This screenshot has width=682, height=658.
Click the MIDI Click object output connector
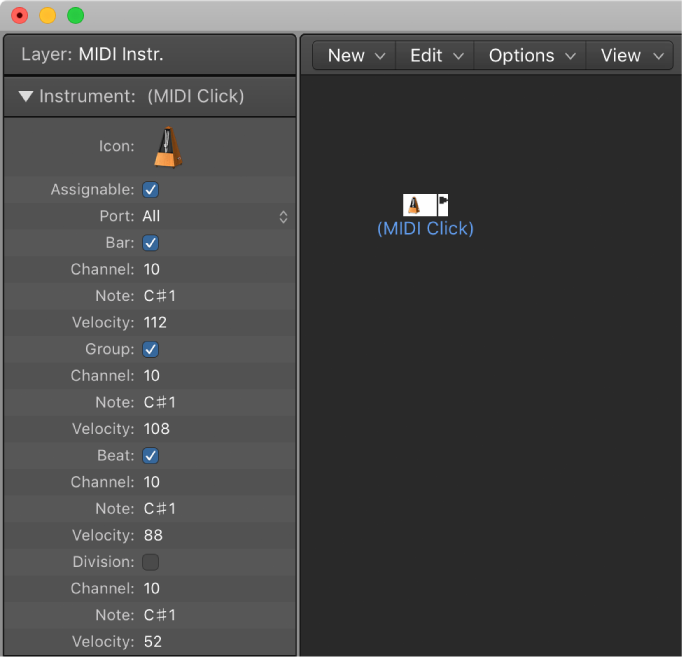coord(443,205)
